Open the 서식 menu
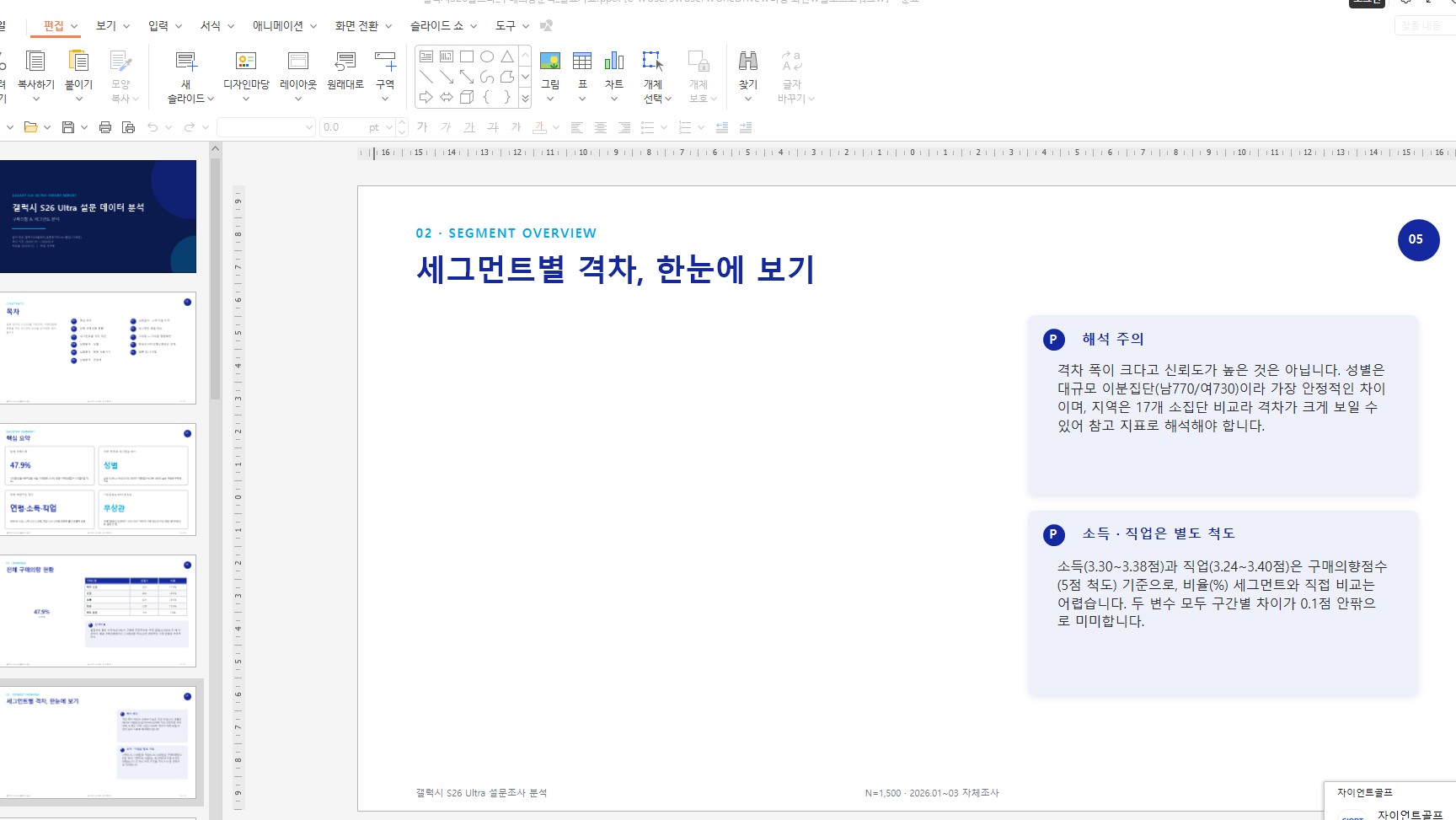This screenshot has height=820, width=1456. point(211,26)
